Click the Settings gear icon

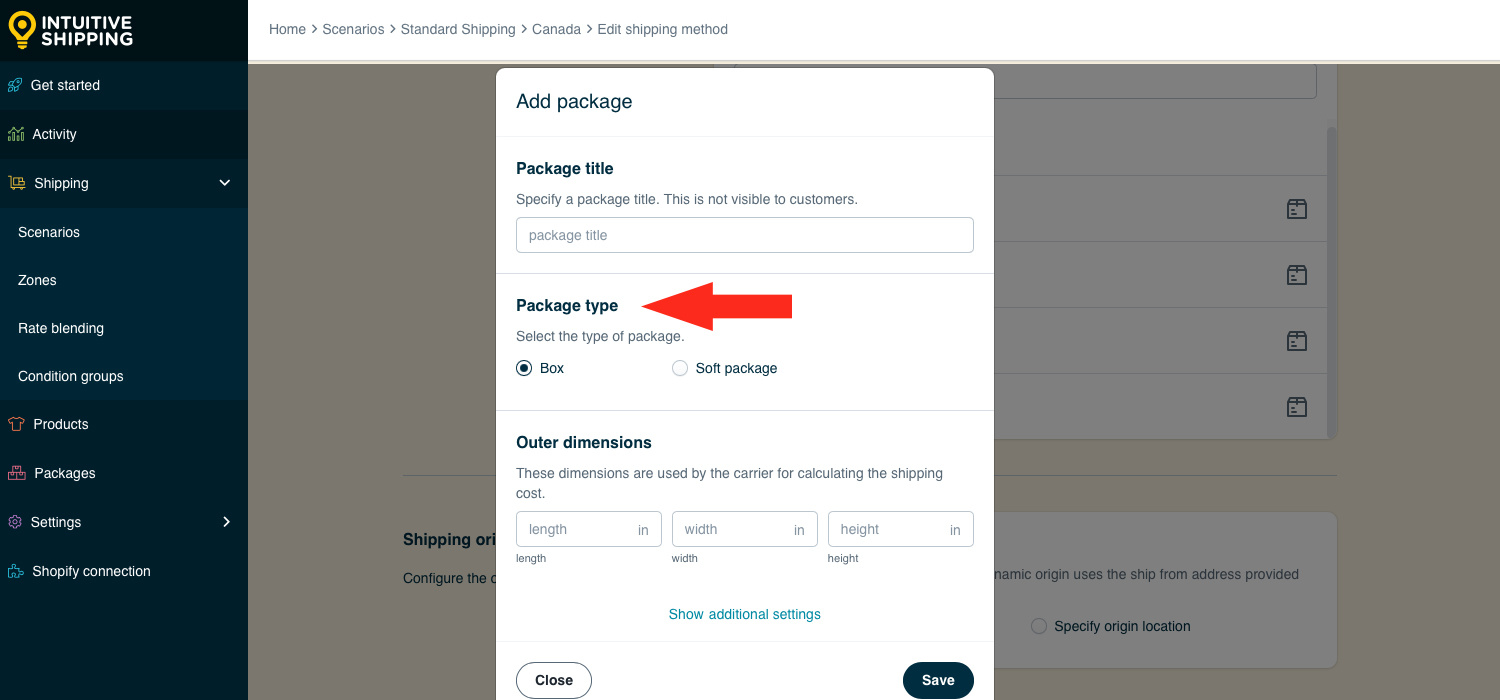click(15, 522)
